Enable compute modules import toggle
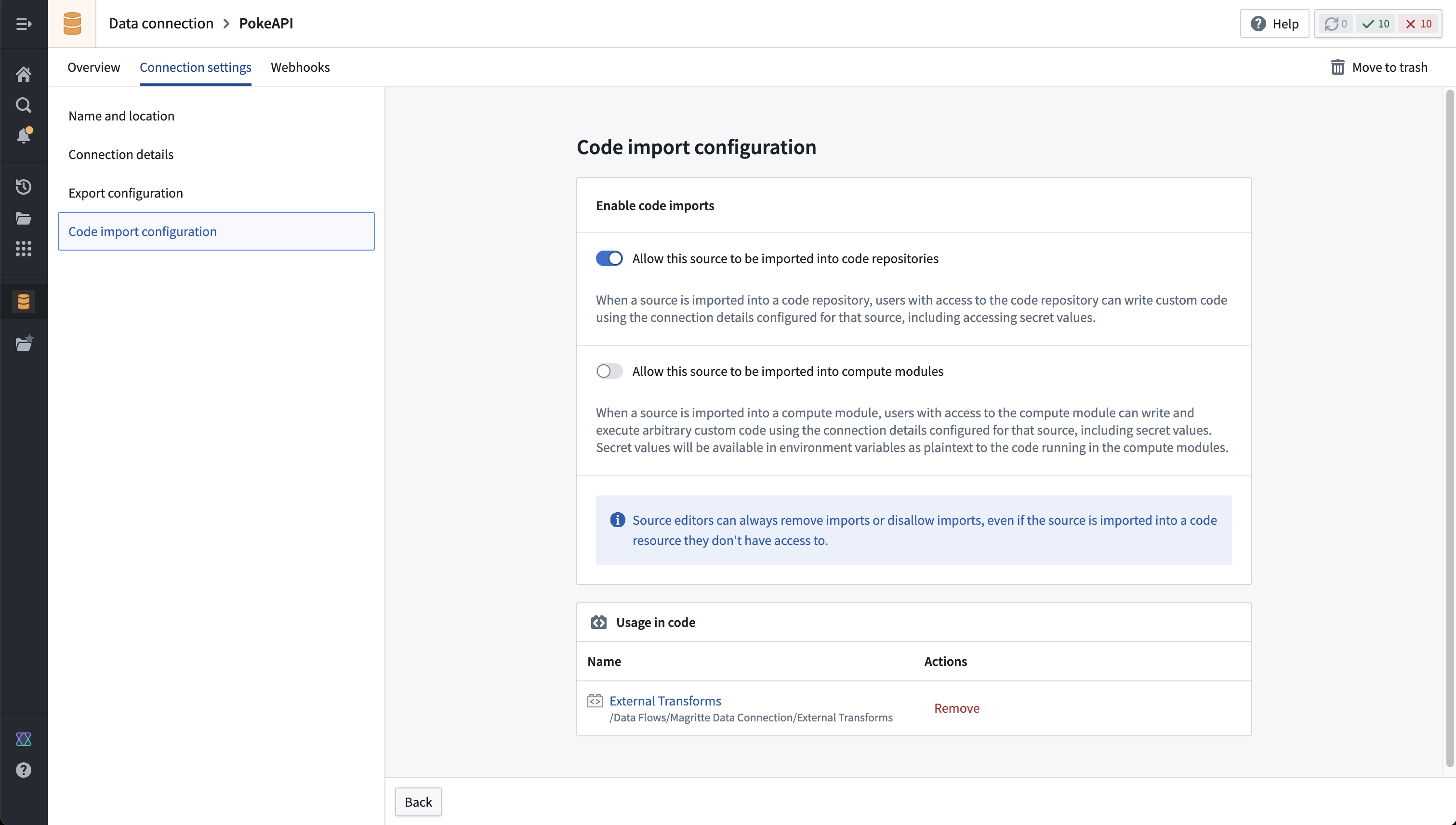 (x=609, y=371)
